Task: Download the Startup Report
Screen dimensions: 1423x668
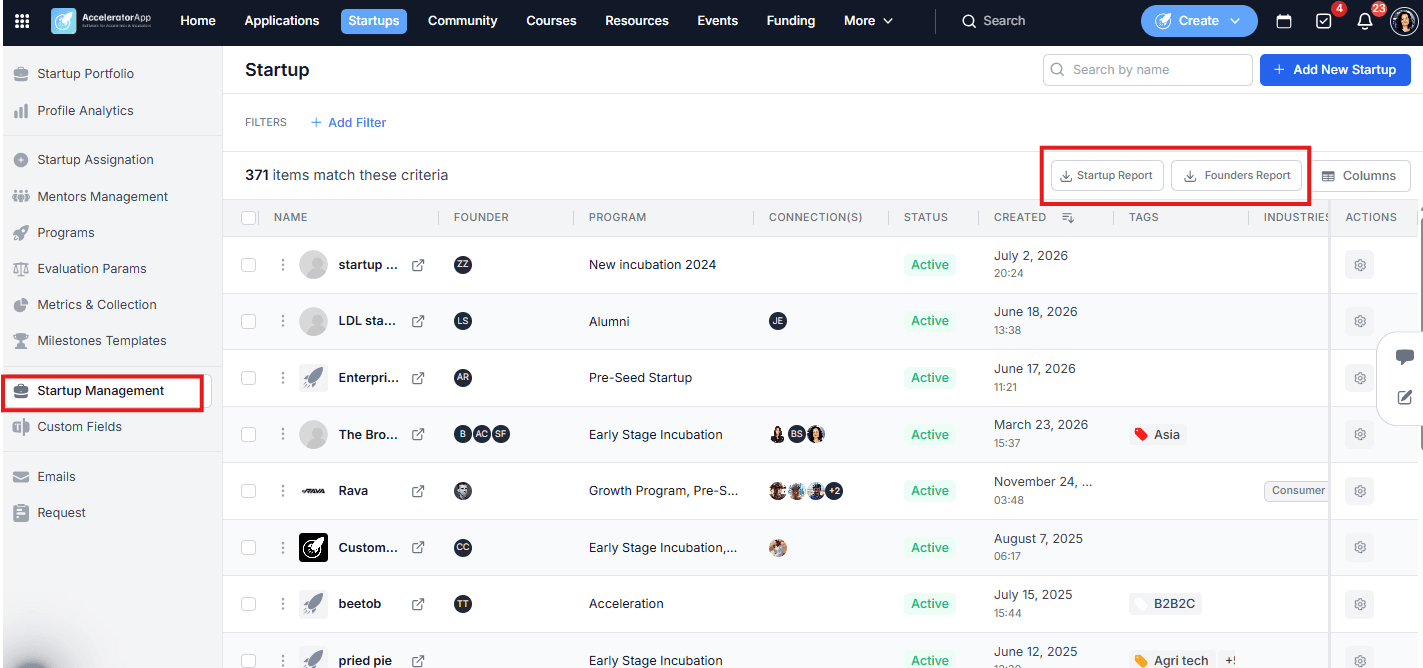Action: click(x=1107, y=176)
